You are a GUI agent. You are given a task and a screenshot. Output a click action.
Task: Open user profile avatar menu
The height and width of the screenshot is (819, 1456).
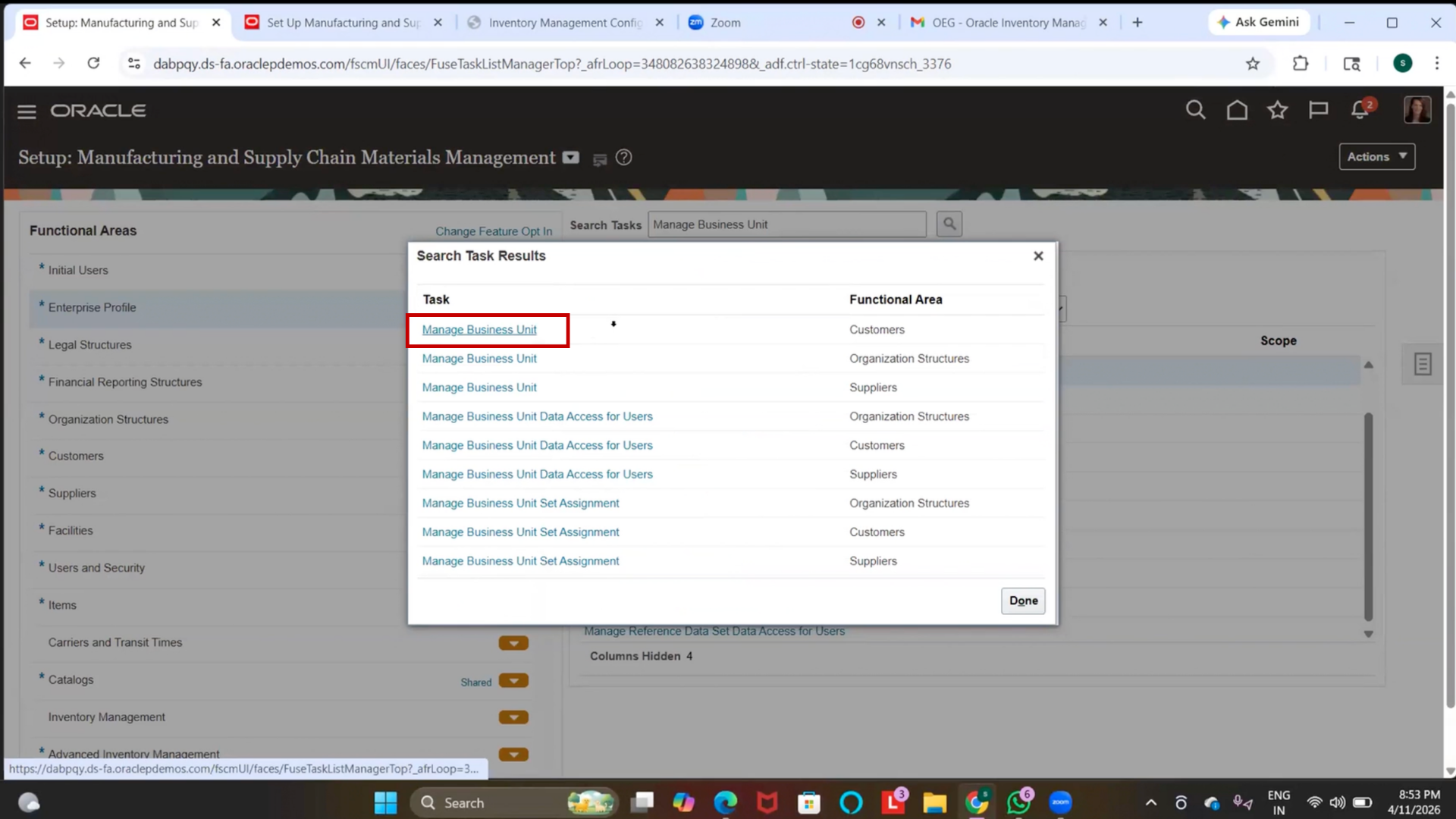tap(1417, 110)
